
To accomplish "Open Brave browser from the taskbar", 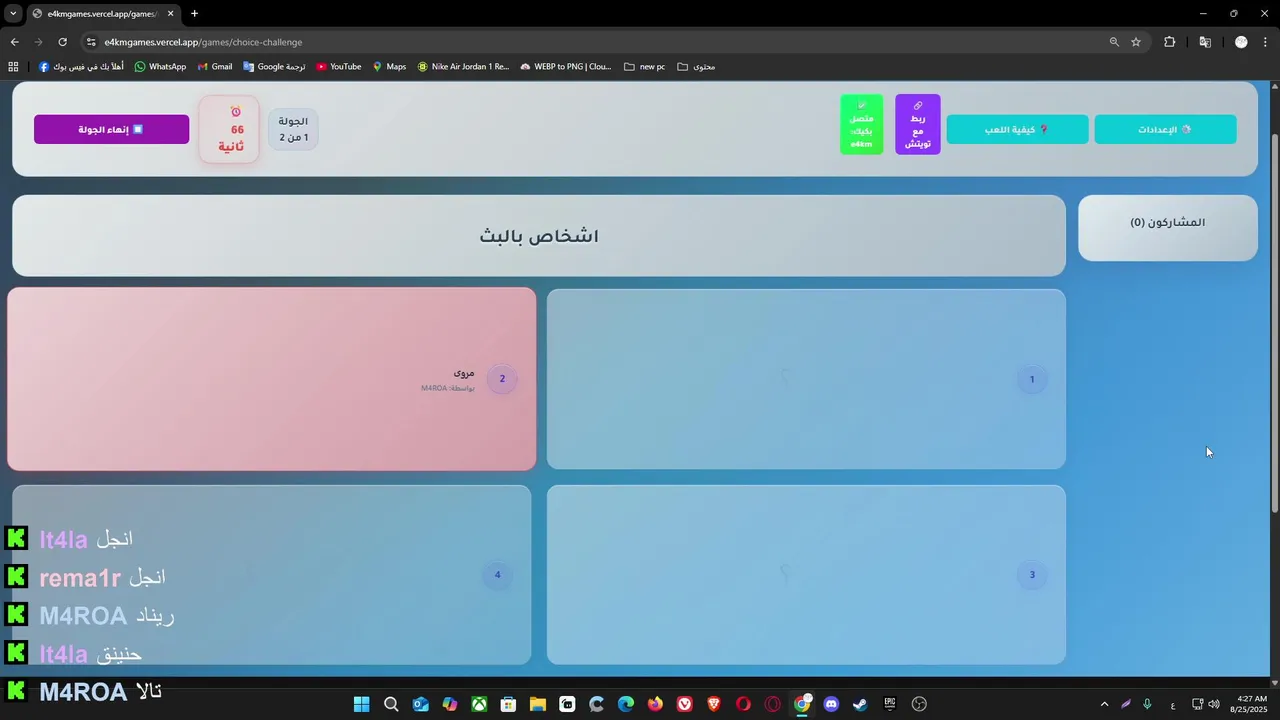I will coord(714,704).
